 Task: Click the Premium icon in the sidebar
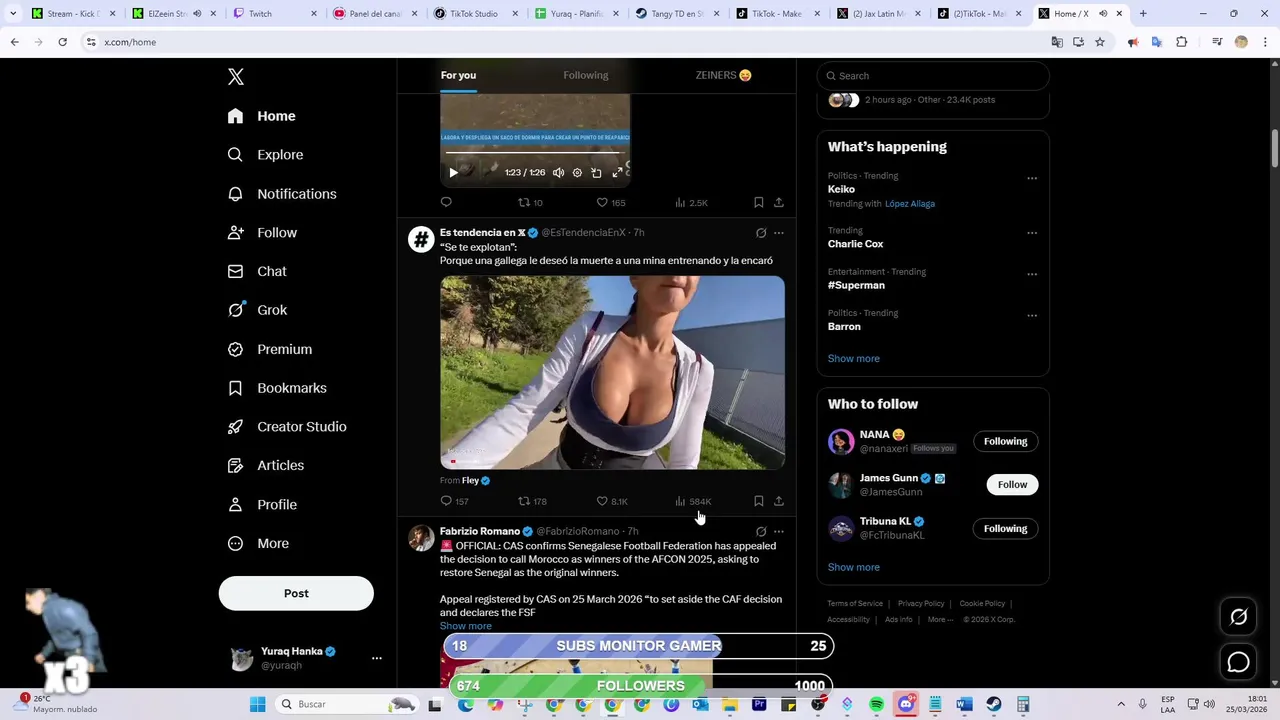pyautogui.click(x=235, y=349)
